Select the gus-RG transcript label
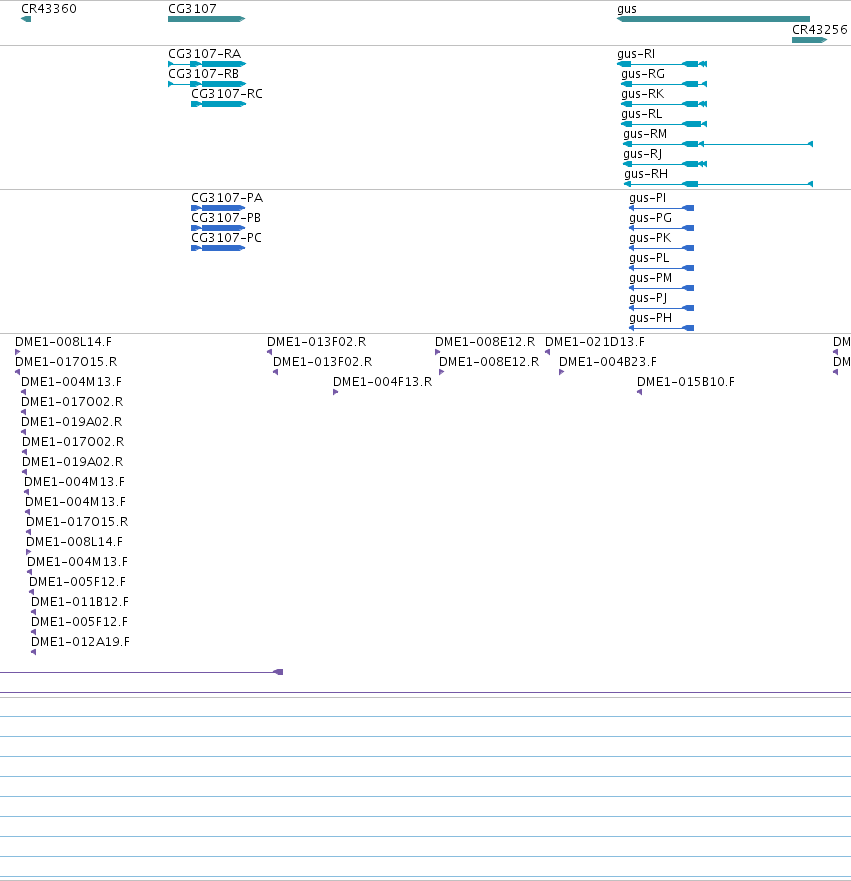 pos(643,74)
